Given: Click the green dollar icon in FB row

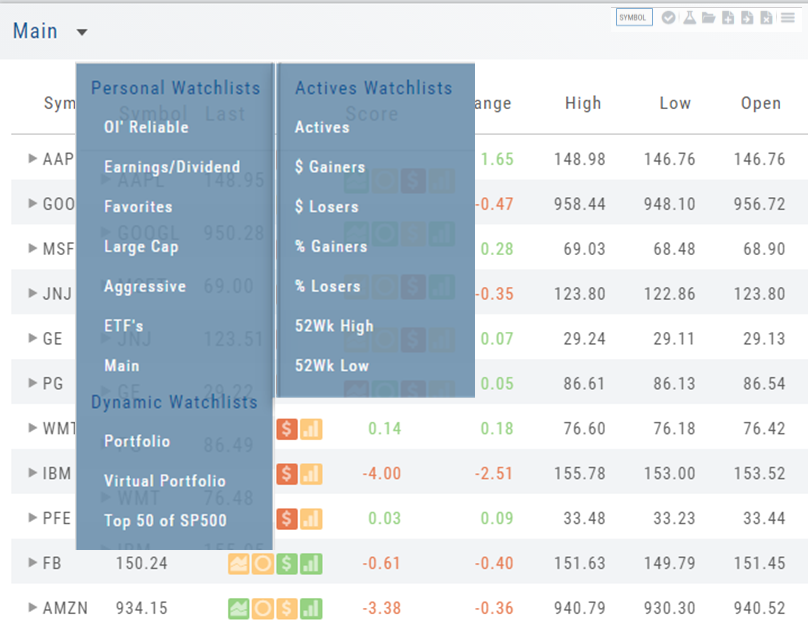Looking at the screenshot, I should pos(287,563).
